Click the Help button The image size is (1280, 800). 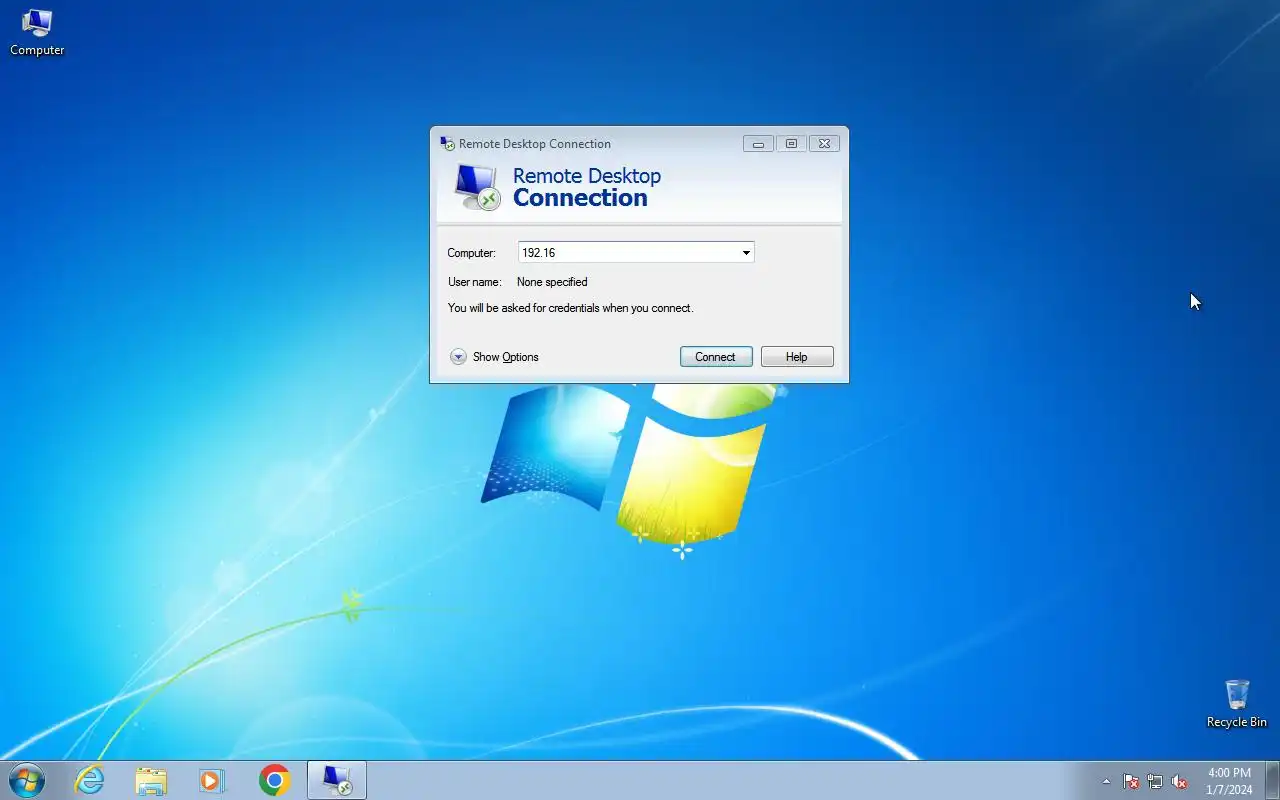pos(797,357)
